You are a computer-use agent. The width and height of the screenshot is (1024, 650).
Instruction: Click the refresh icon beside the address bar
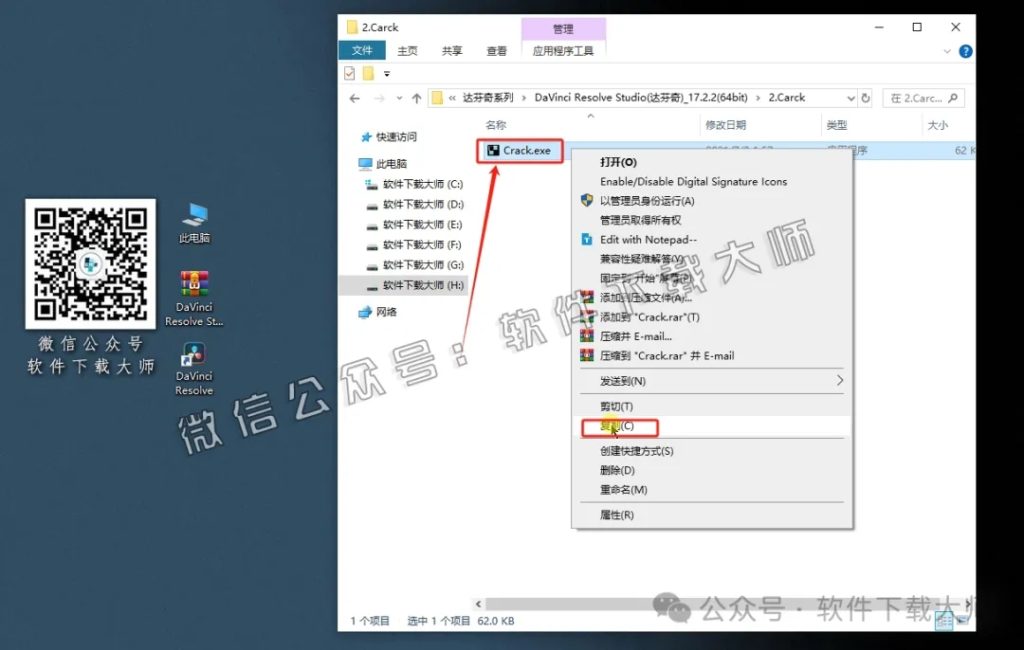[866, 98]
